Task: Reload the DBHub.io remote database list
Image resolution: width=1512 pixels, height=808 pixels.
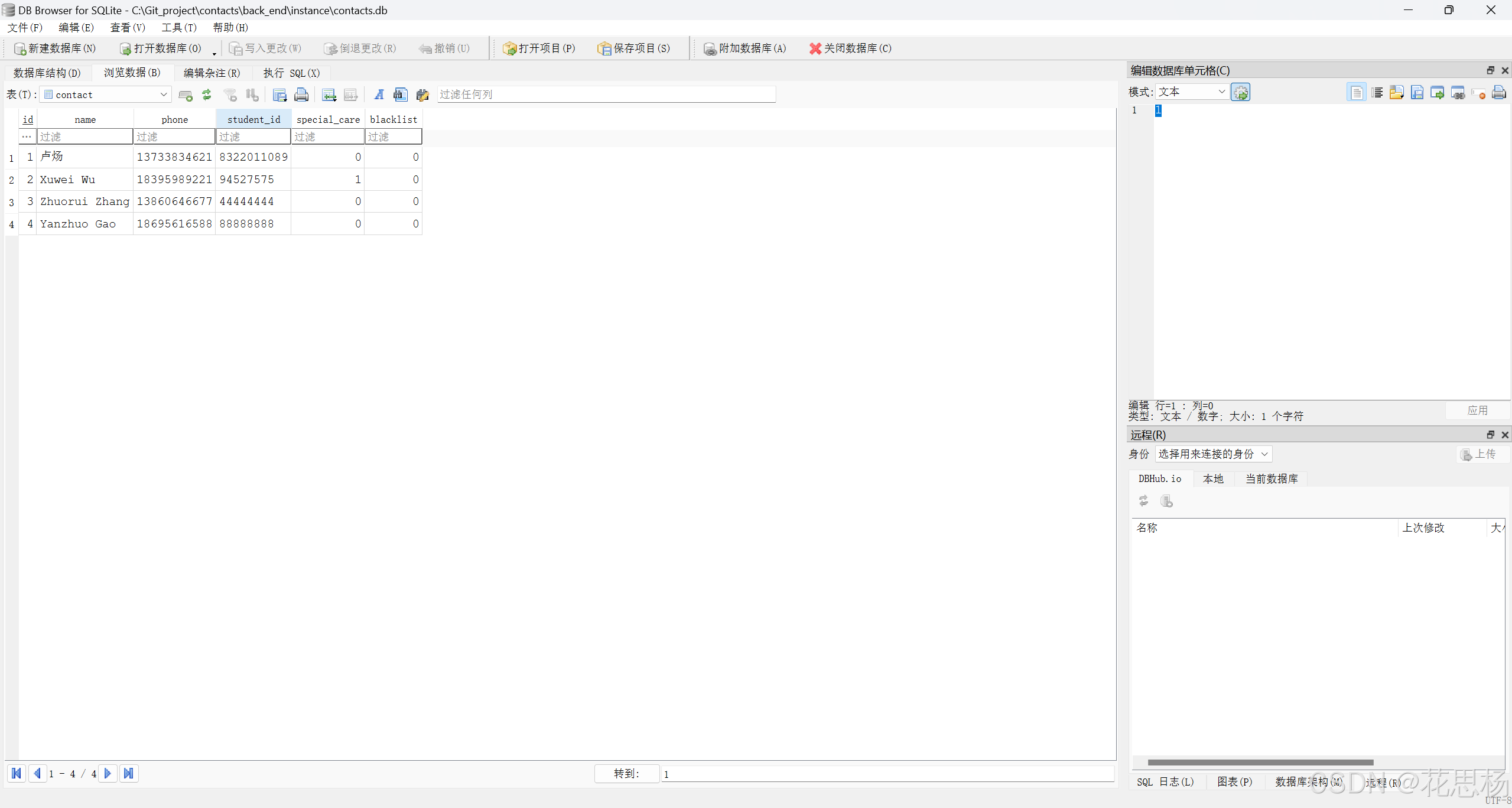Action: (x=1143, y=501)
